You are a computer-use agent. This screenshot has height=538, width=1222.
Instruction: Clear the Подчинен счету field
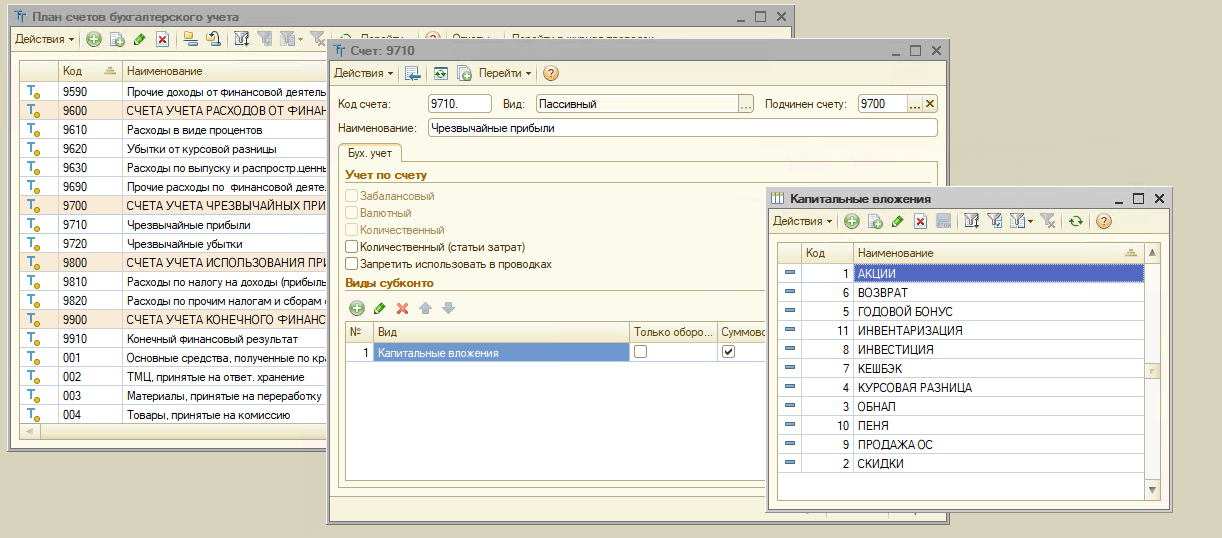click(x=930, y=103)
